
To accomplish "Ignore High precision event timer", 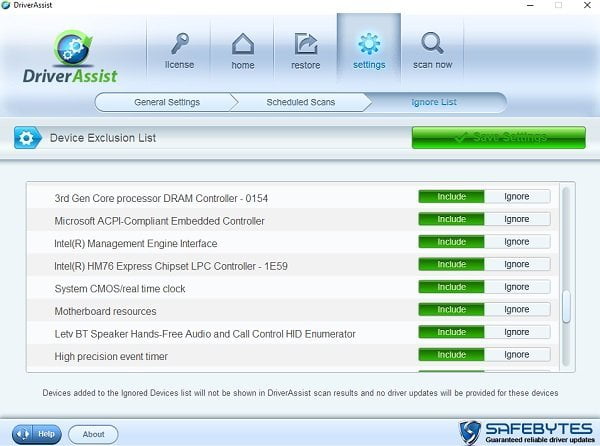I will coord(517,355).
